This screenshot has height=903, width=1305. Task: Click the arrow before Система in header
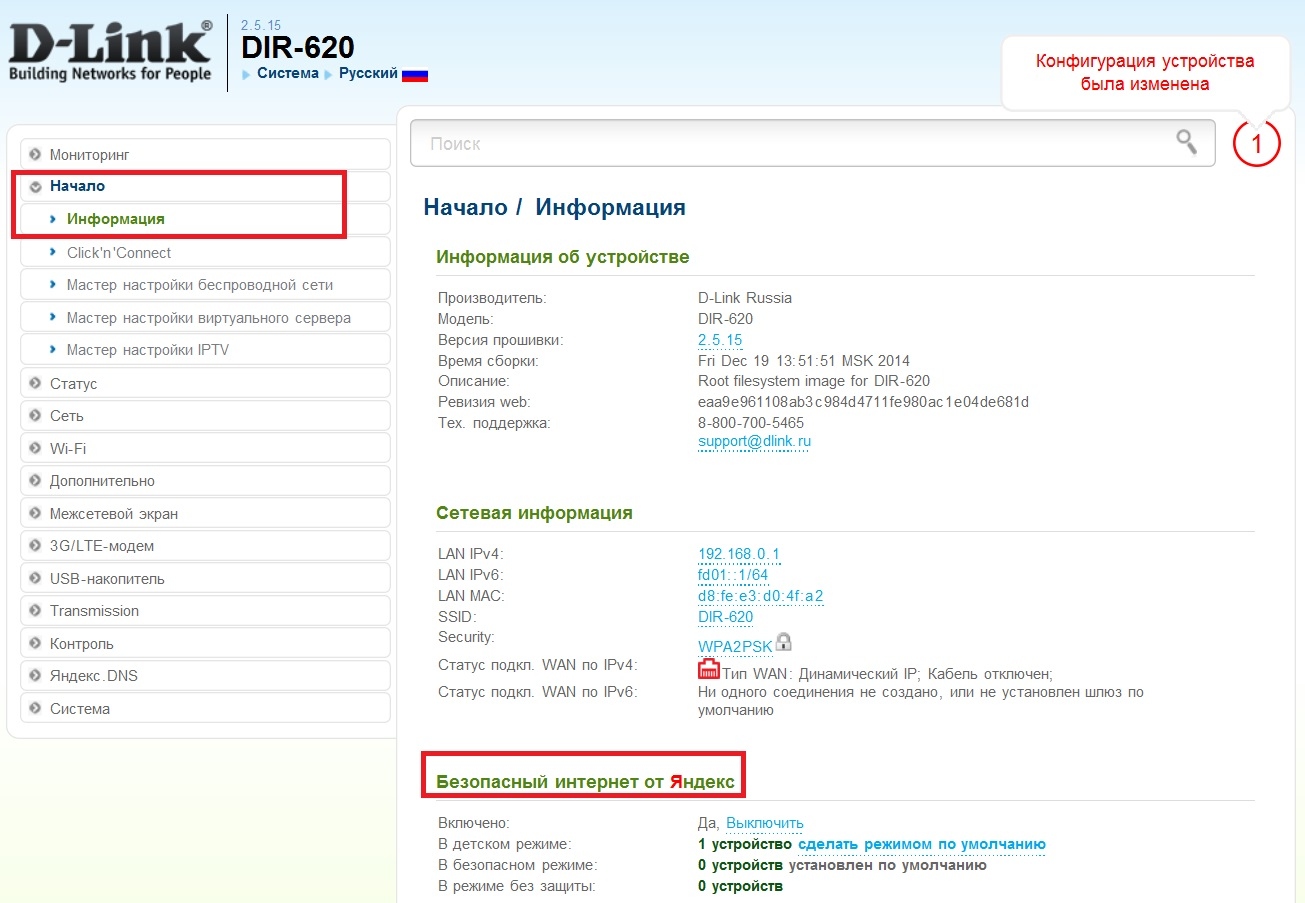point(247,74)
